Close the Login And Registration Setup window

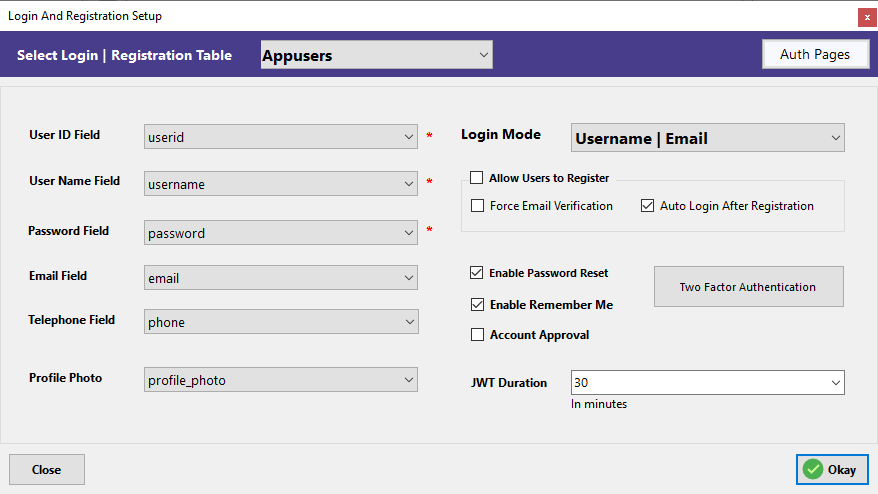(x=867, y=17)
